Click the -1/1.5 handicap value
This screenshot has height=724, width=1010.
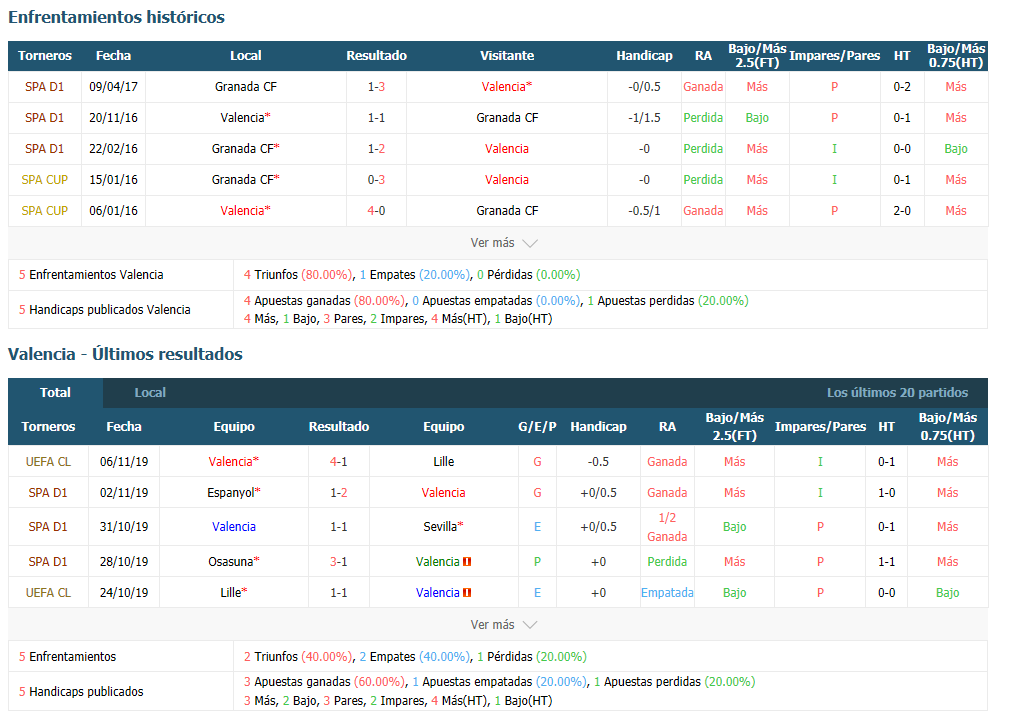coord(644,118)
